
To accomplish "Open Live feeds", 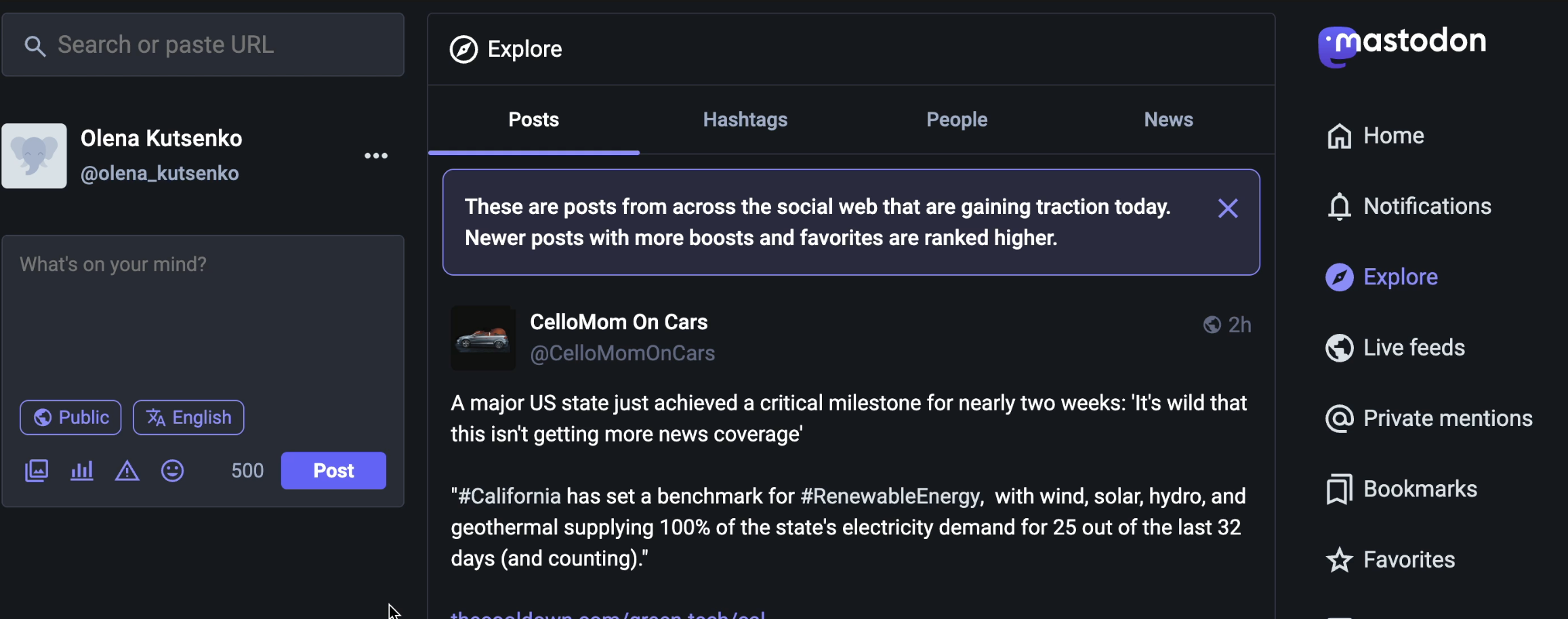I will 1413,347.
